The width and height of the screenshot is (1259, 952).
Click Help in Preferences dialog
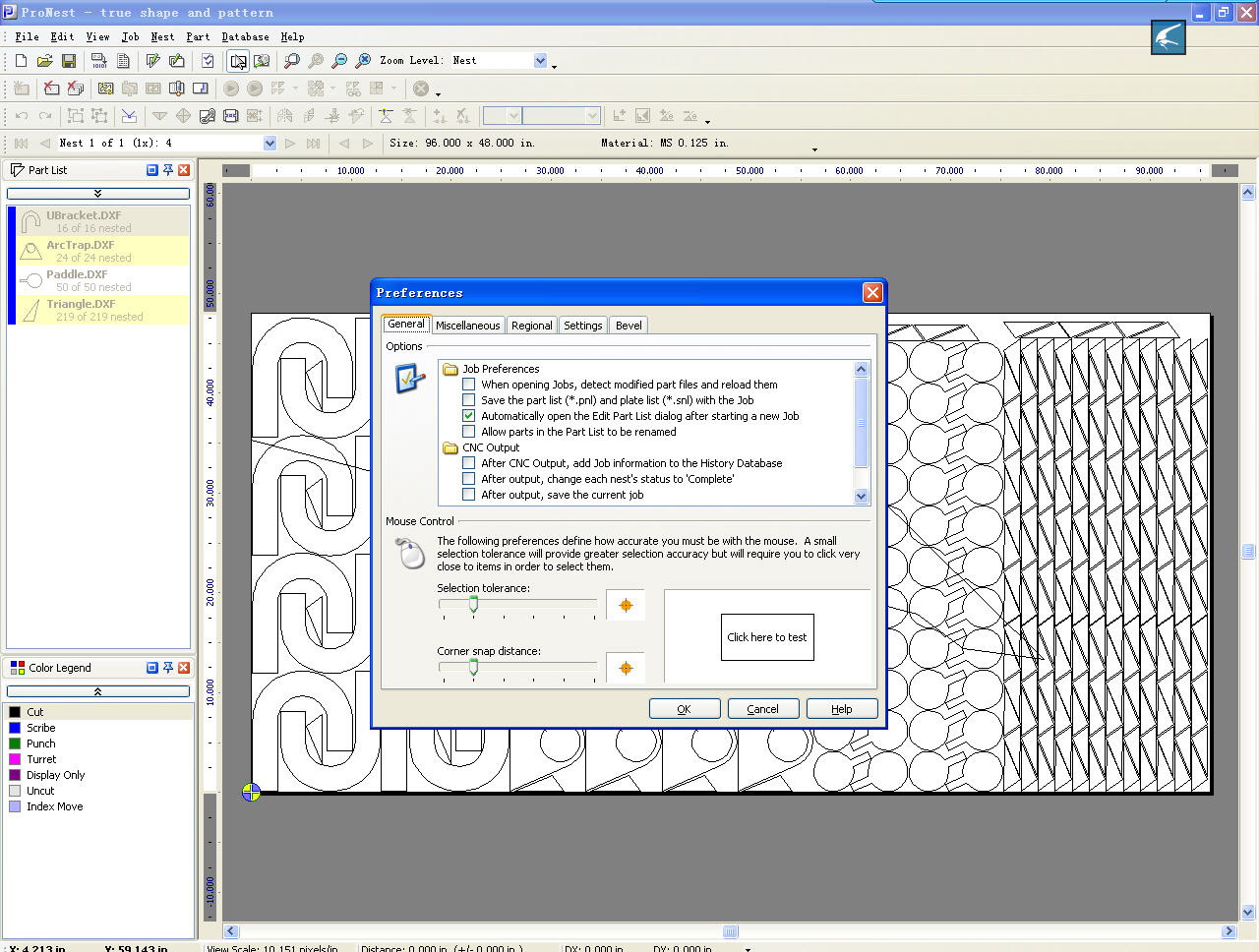[842, 709]
